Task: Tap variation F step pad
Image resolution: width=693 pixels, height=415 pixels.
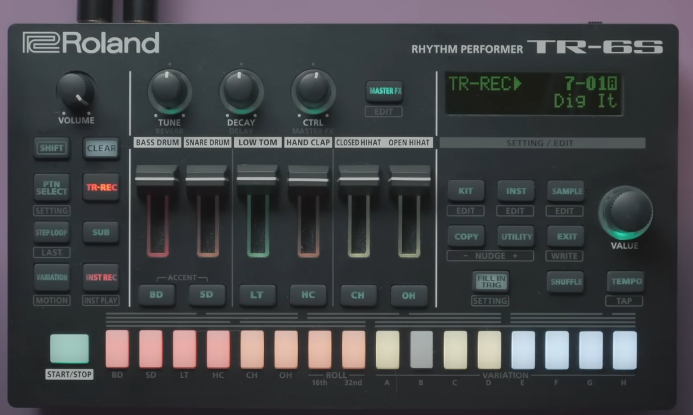Action: coord(557,350)
